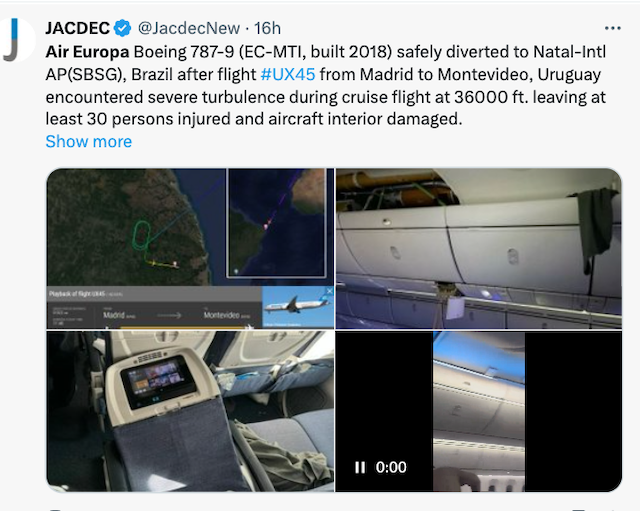Open the flight path map image

point(130,230)
